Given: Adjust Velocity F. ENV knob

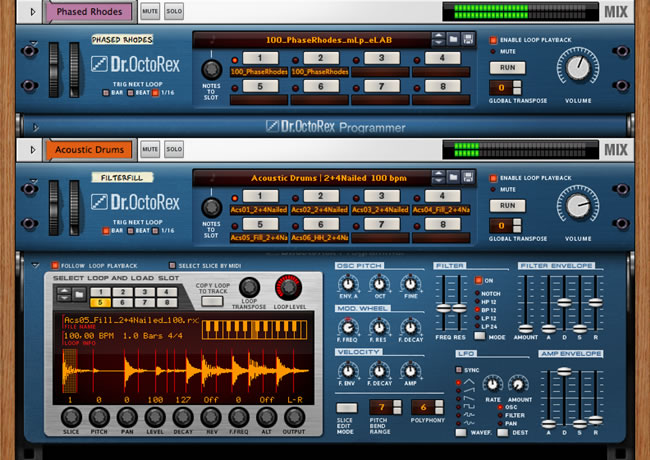Looking at the screenshot, I should [348, 371].
